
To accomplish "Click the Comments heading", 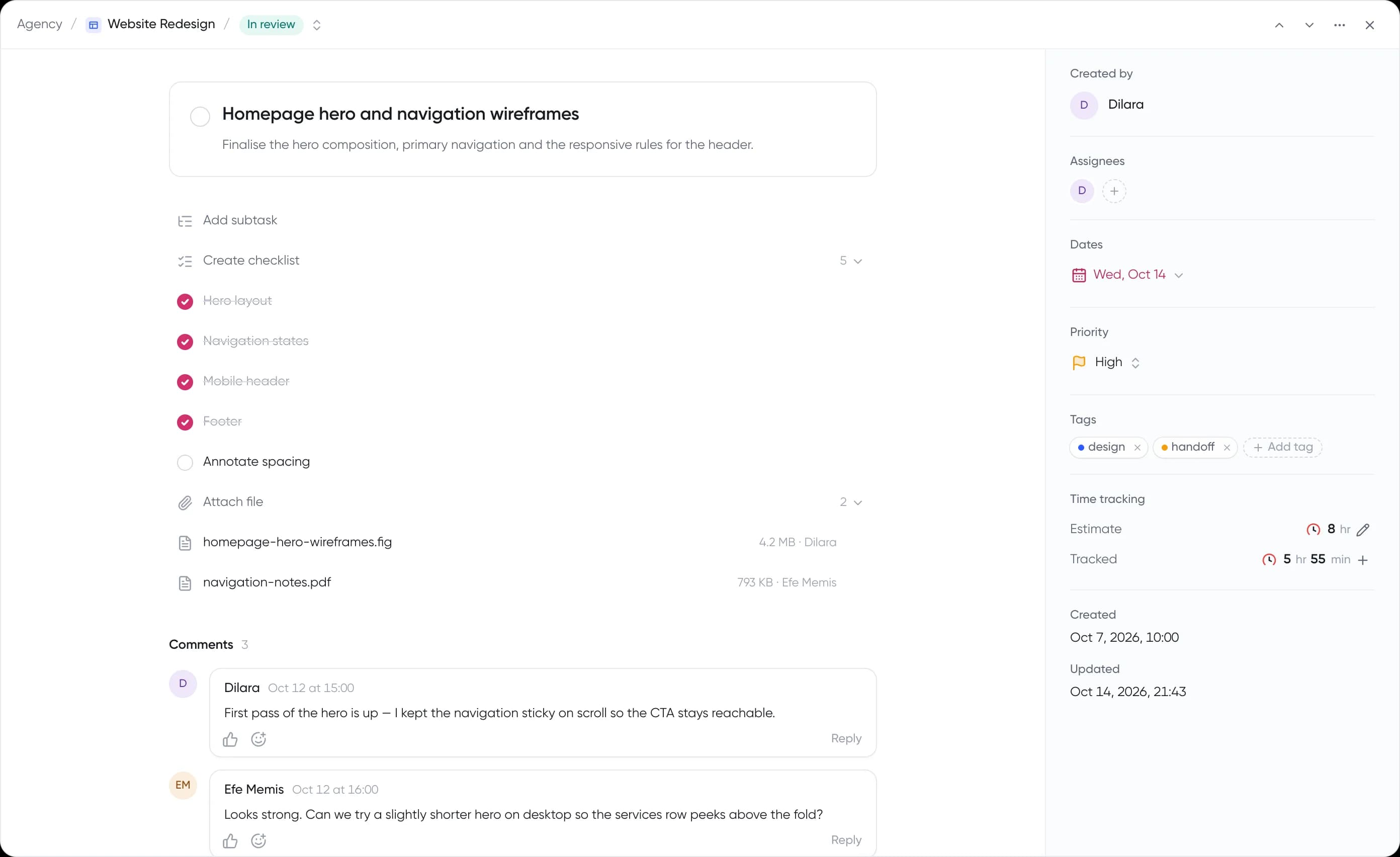I will pos(201,645).
